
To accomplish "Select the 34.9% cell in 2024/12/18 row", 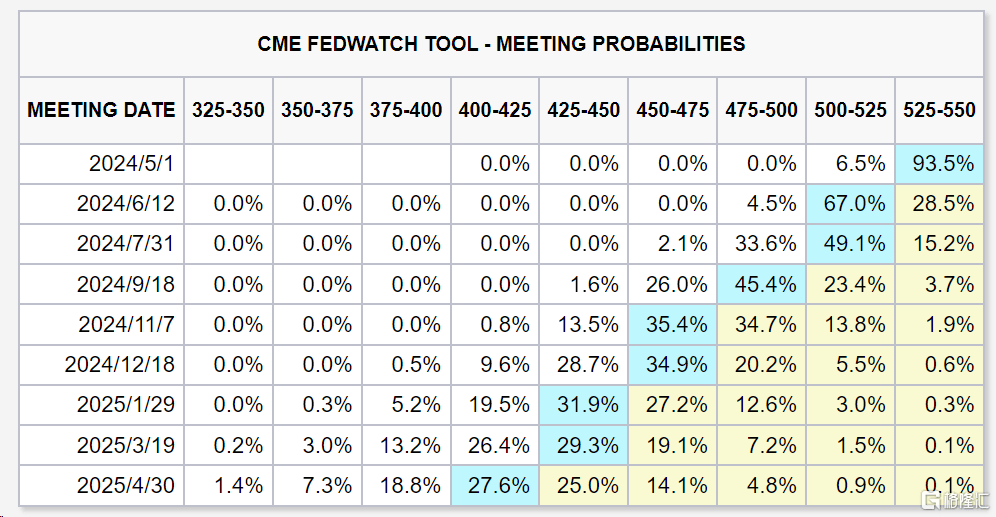I will (x=673, y=365).
